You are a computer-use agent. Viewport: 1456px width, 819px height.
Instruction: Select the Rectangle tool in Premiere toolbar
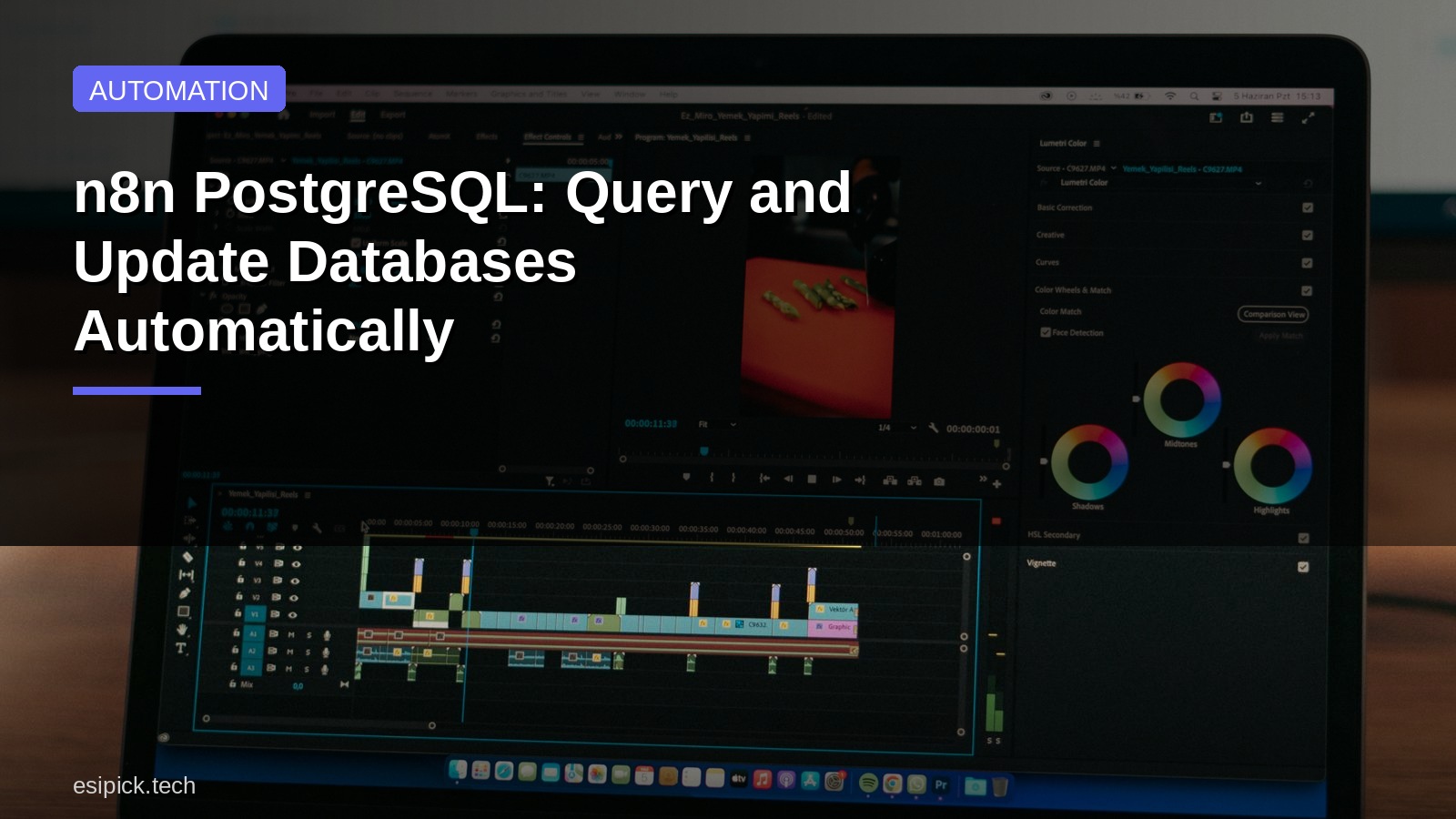coord(184,612)
